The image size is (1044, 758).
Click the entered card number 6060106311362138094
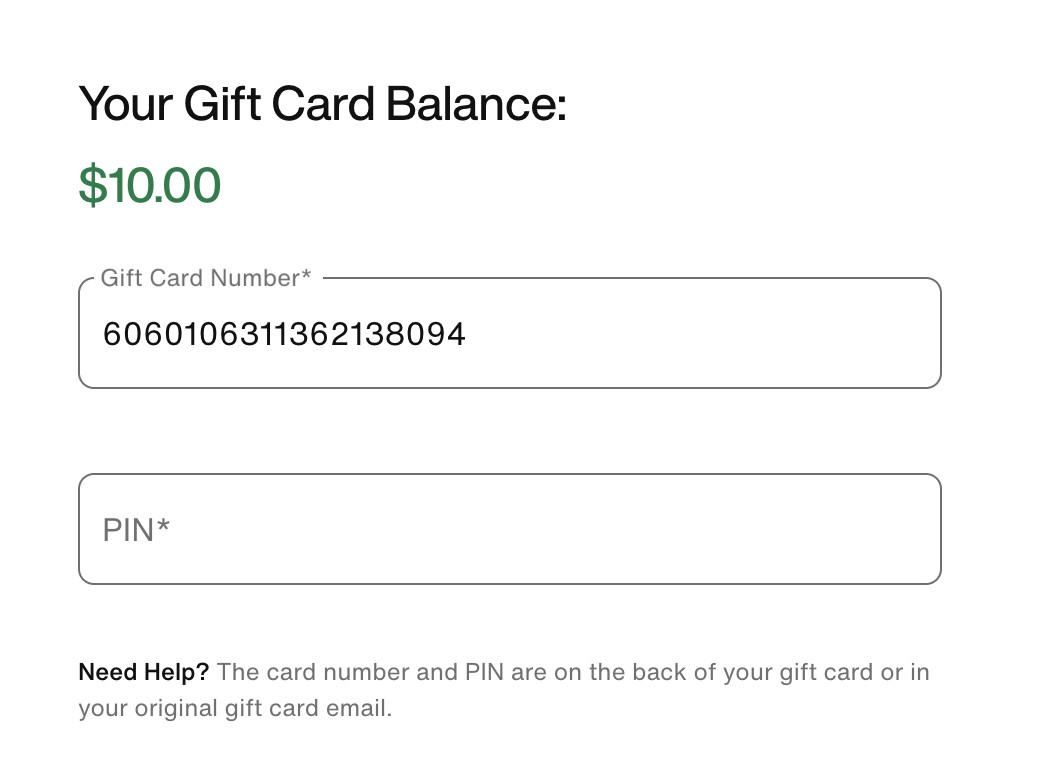tap(284, 333)
